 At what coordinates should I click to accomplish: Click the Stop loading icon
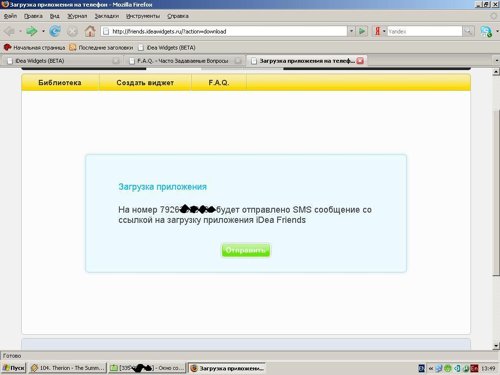tap(72, 32)
